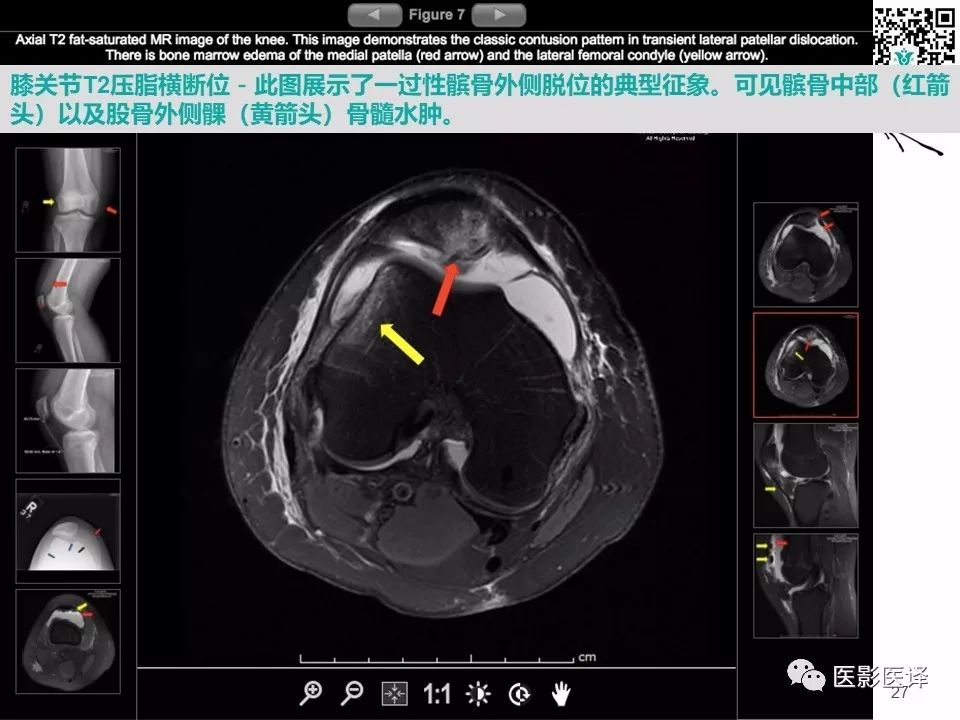Open the lateral knee X-ray thumbnail with red arrow
This screenshot has height=720, width=960.
tap(68, 310)
